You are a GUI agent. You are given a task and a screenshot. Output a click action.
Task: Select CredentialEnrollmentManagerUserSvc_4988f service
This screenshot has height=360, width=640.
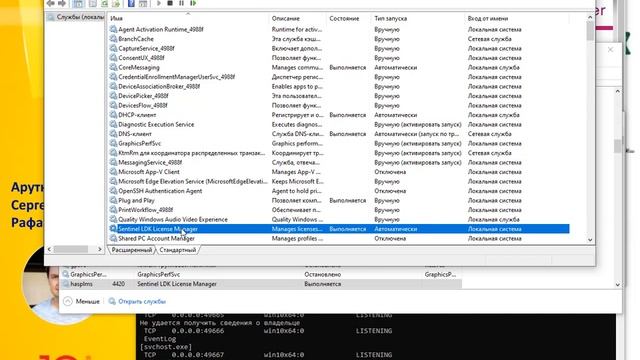click(339, 77)
